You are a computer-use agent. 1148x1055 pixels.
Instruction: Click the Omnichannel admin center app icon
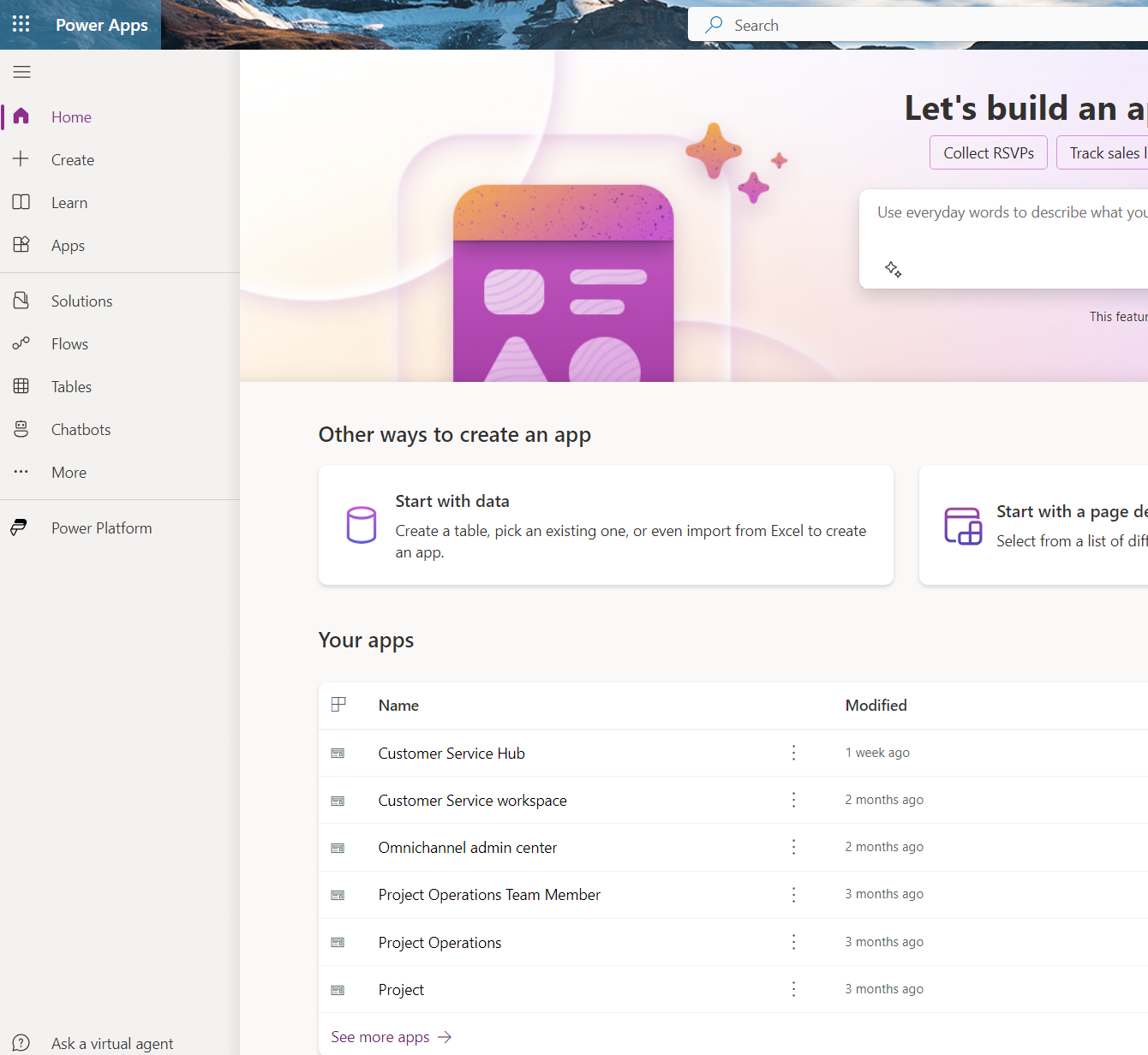tap(338, 848)
